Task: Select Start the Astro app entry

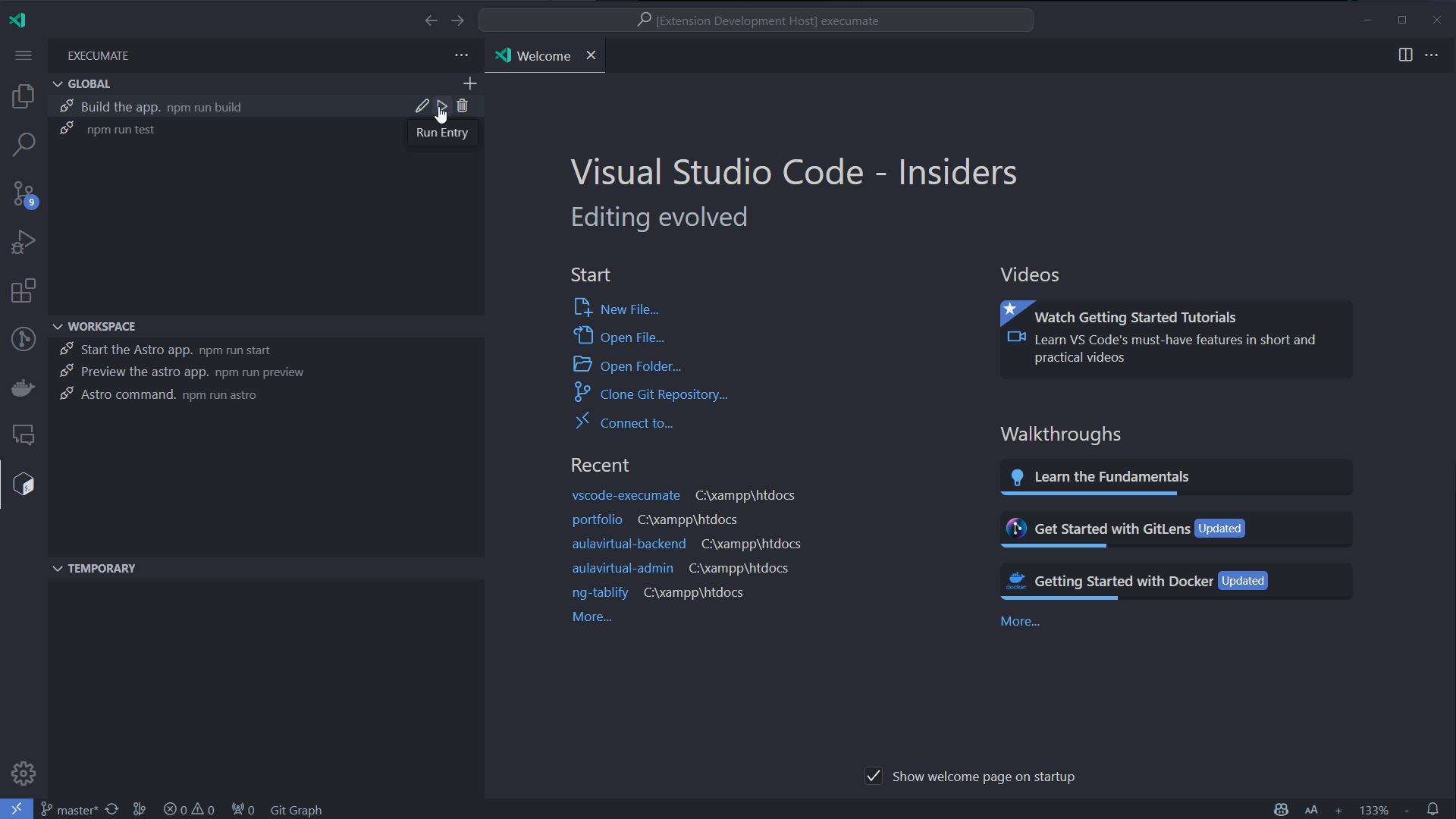Action: tap(136, 350)
